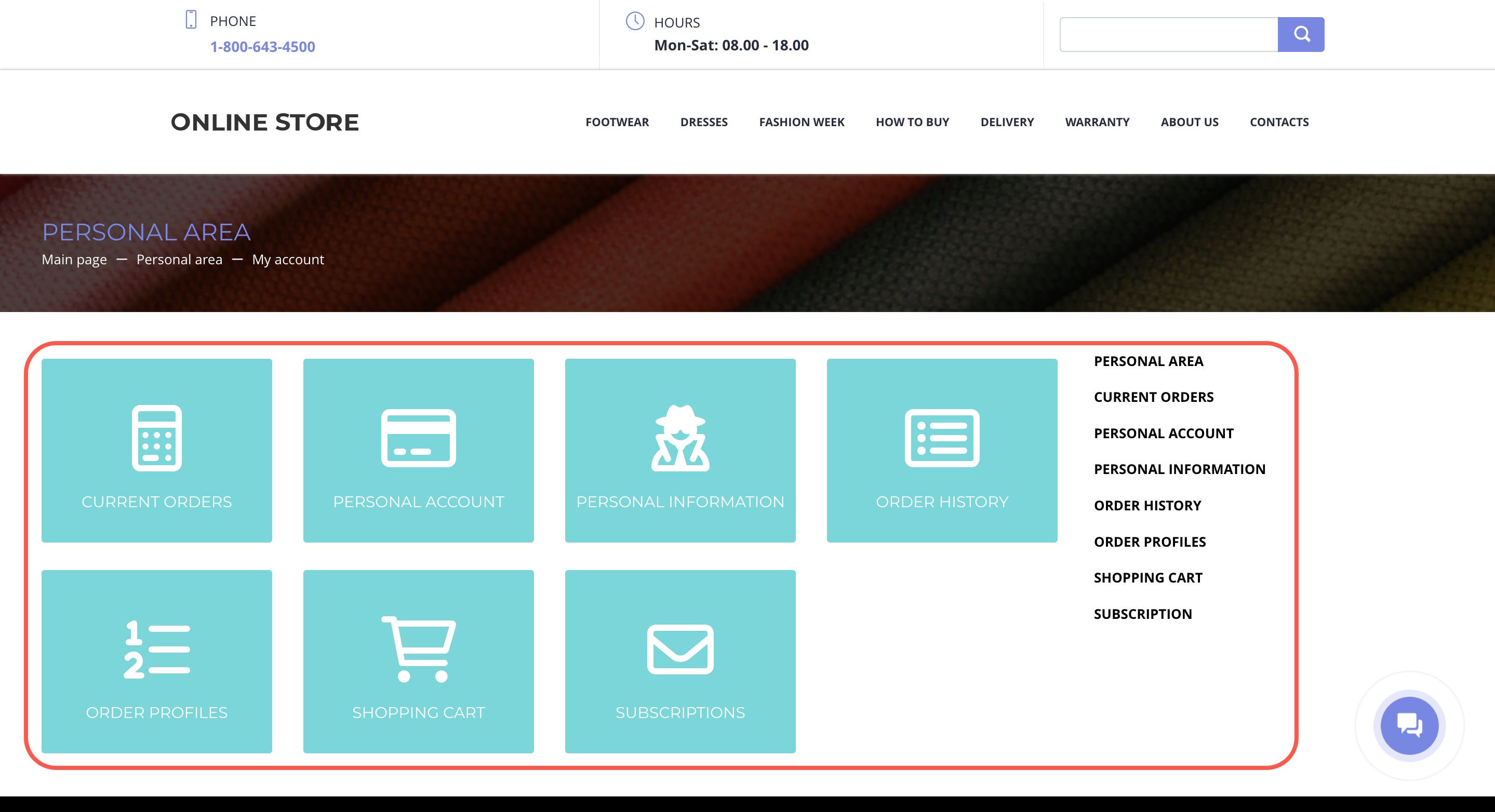Click the numbered list Order Profiles icon
The width and height of the screenshot is (1495, 812).
coord(157,649)
